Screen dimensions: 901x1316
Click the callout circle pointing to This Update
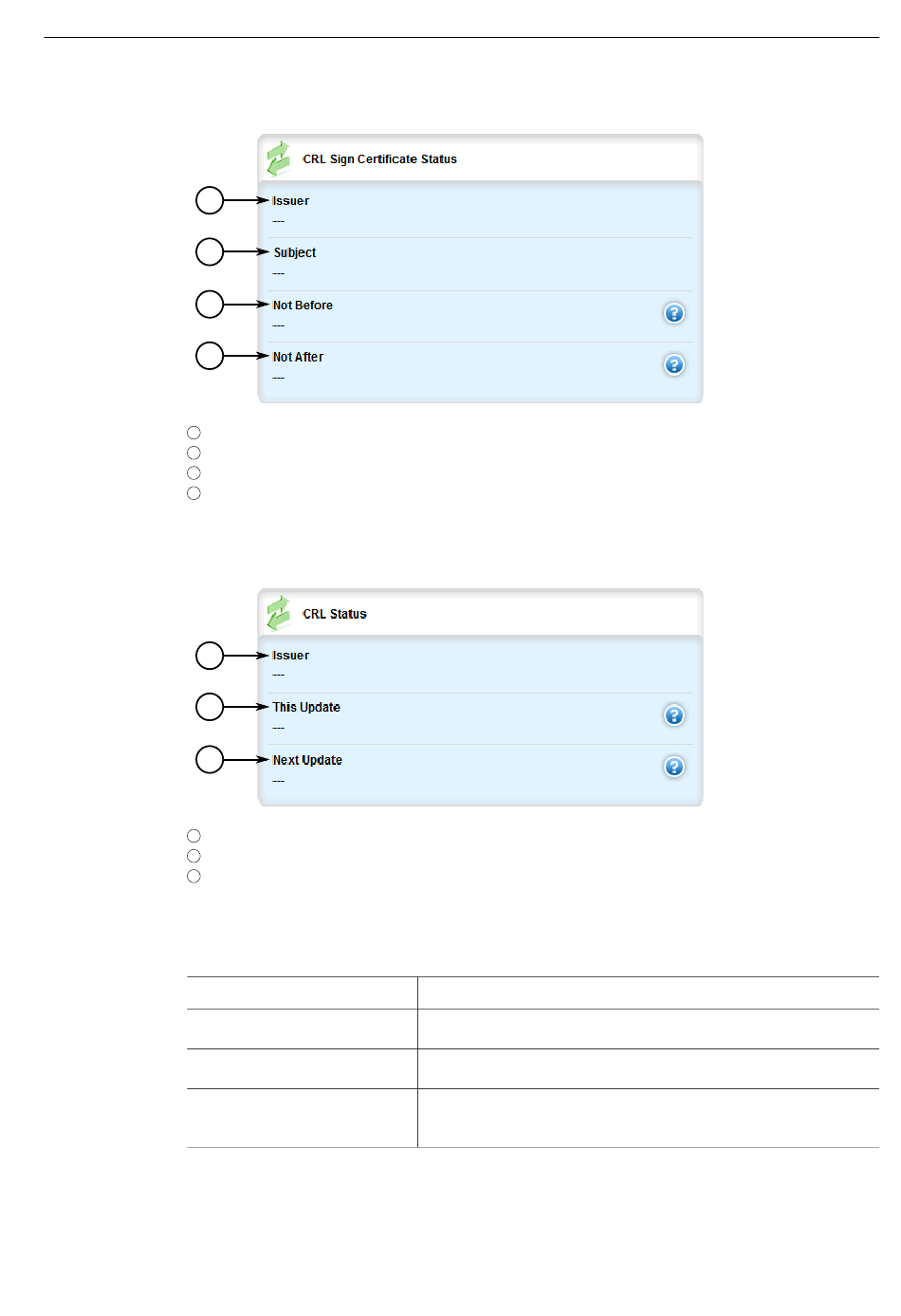point(210,707)
